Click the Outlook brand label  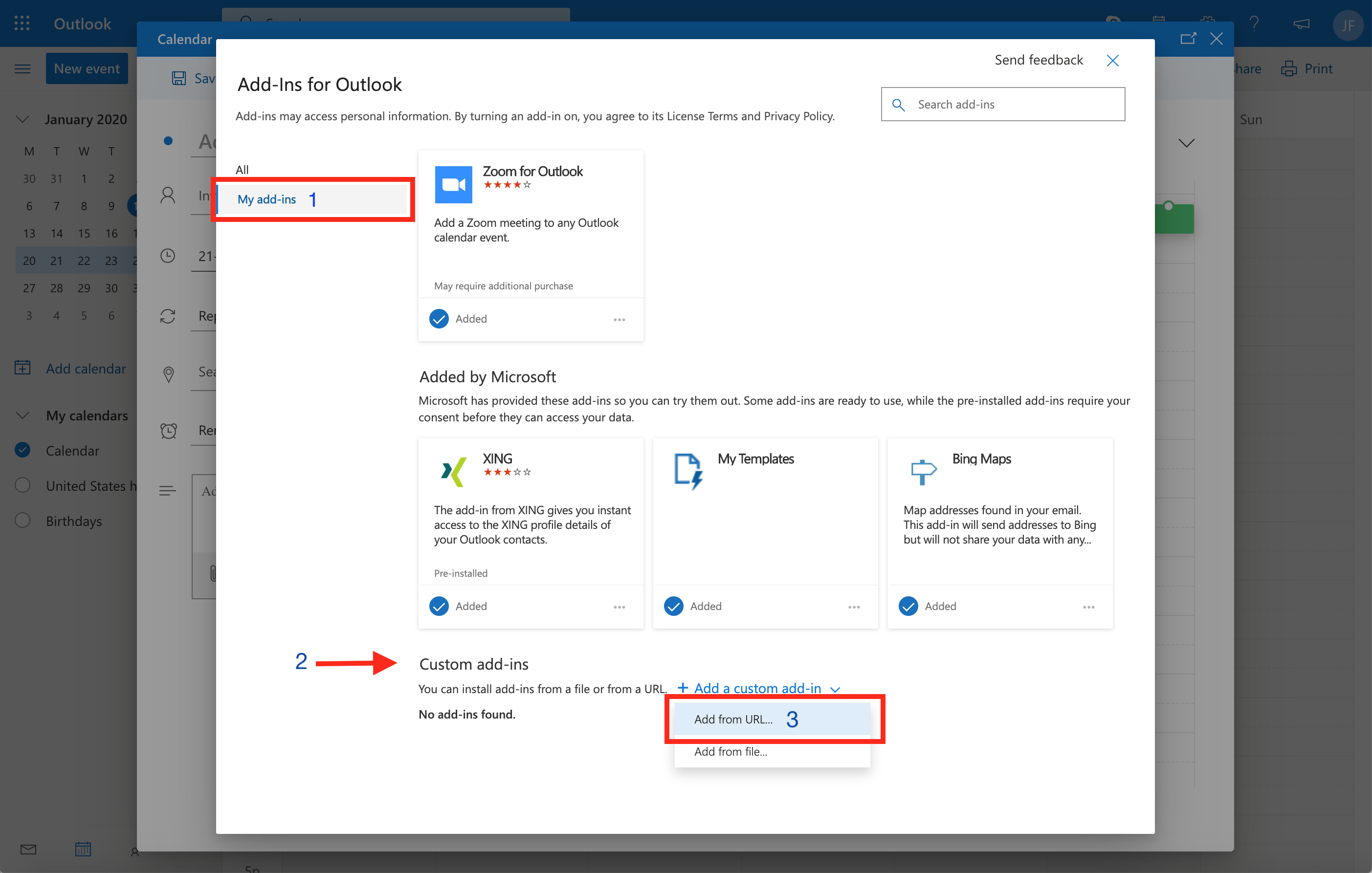(x=82, y=24)
